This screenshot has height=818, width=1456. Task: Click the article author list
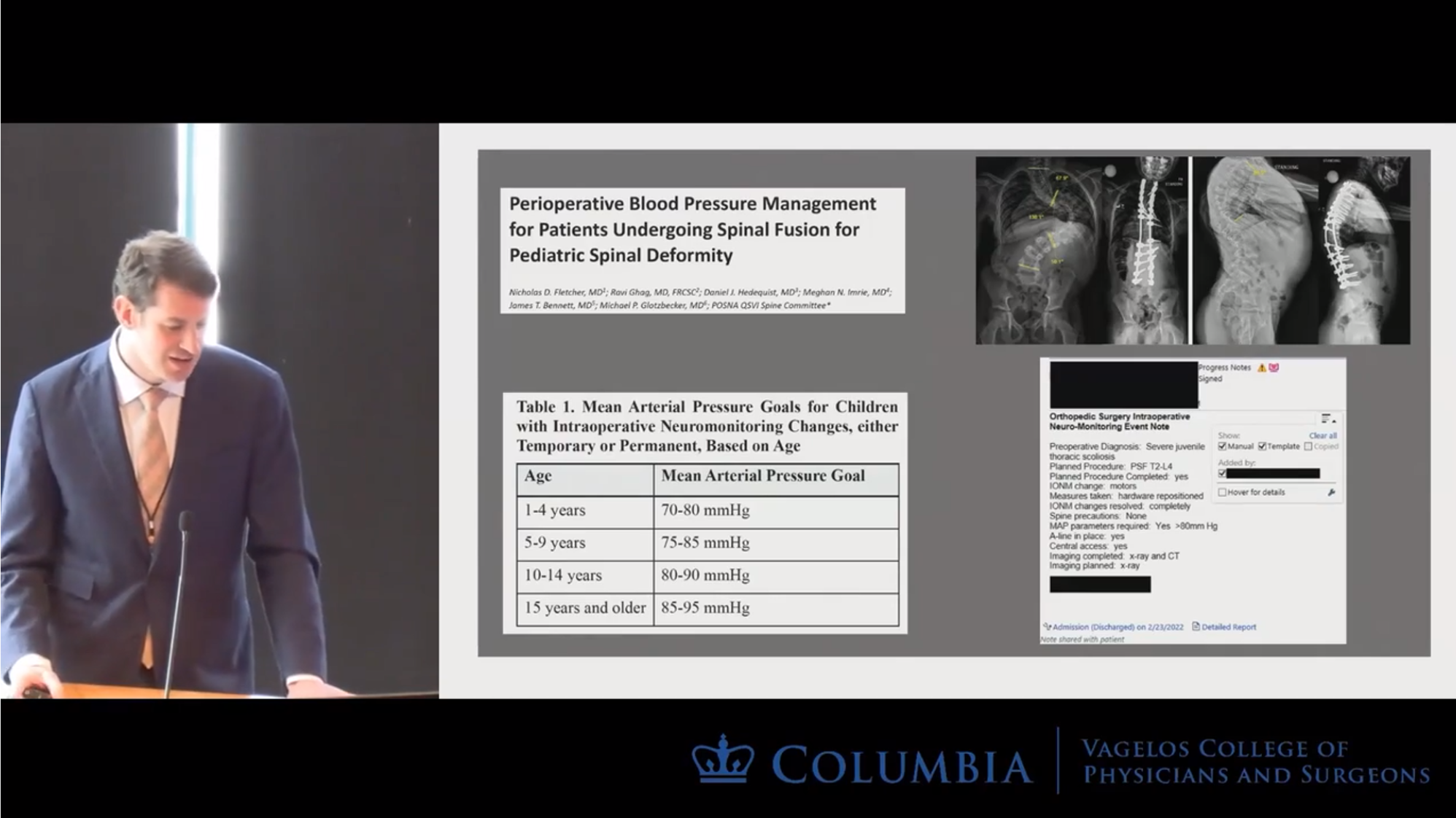pos(700,299)
